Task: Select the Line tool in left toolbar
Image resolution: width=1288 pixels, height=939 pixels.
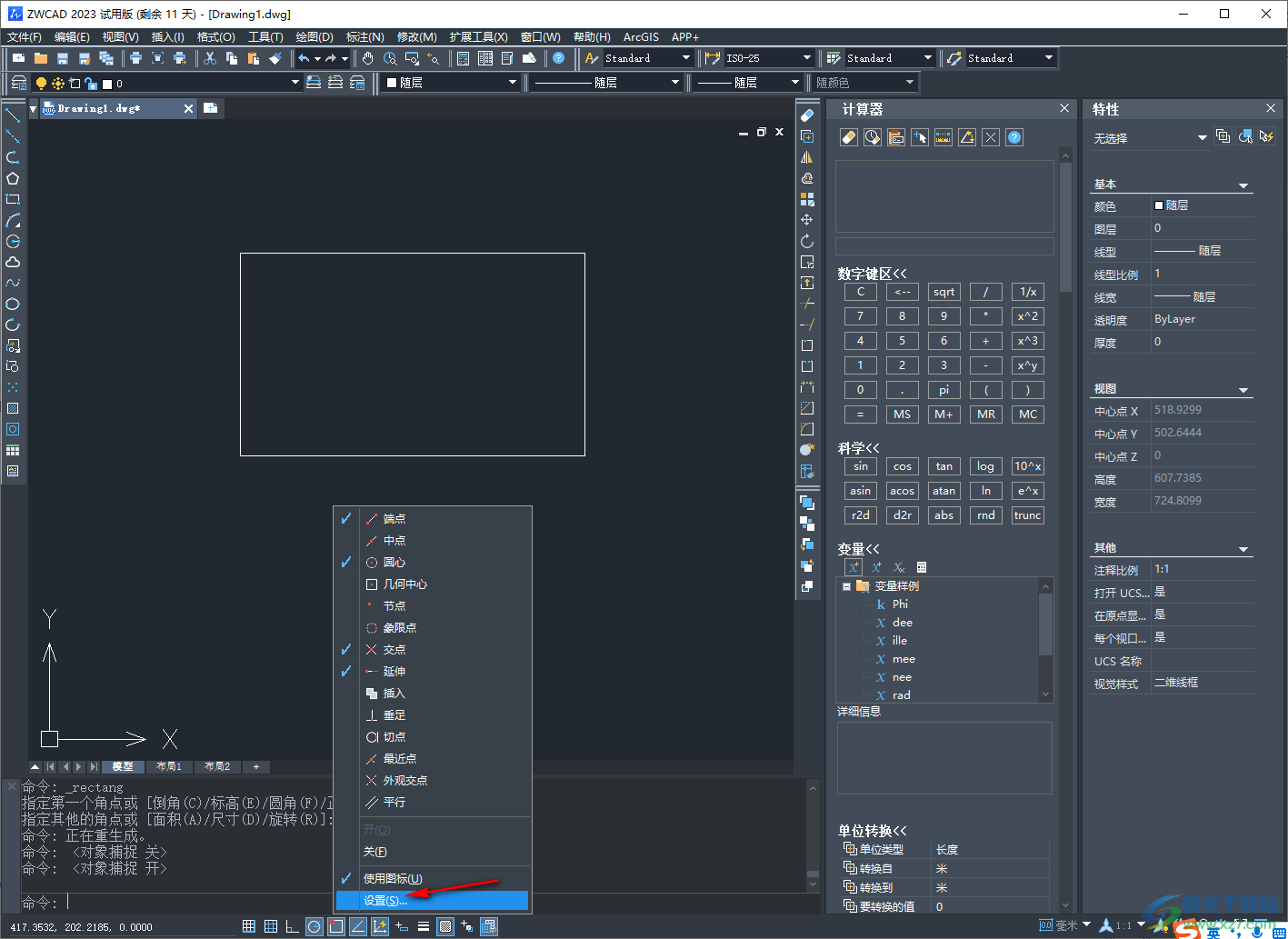Action: point(13,115)
